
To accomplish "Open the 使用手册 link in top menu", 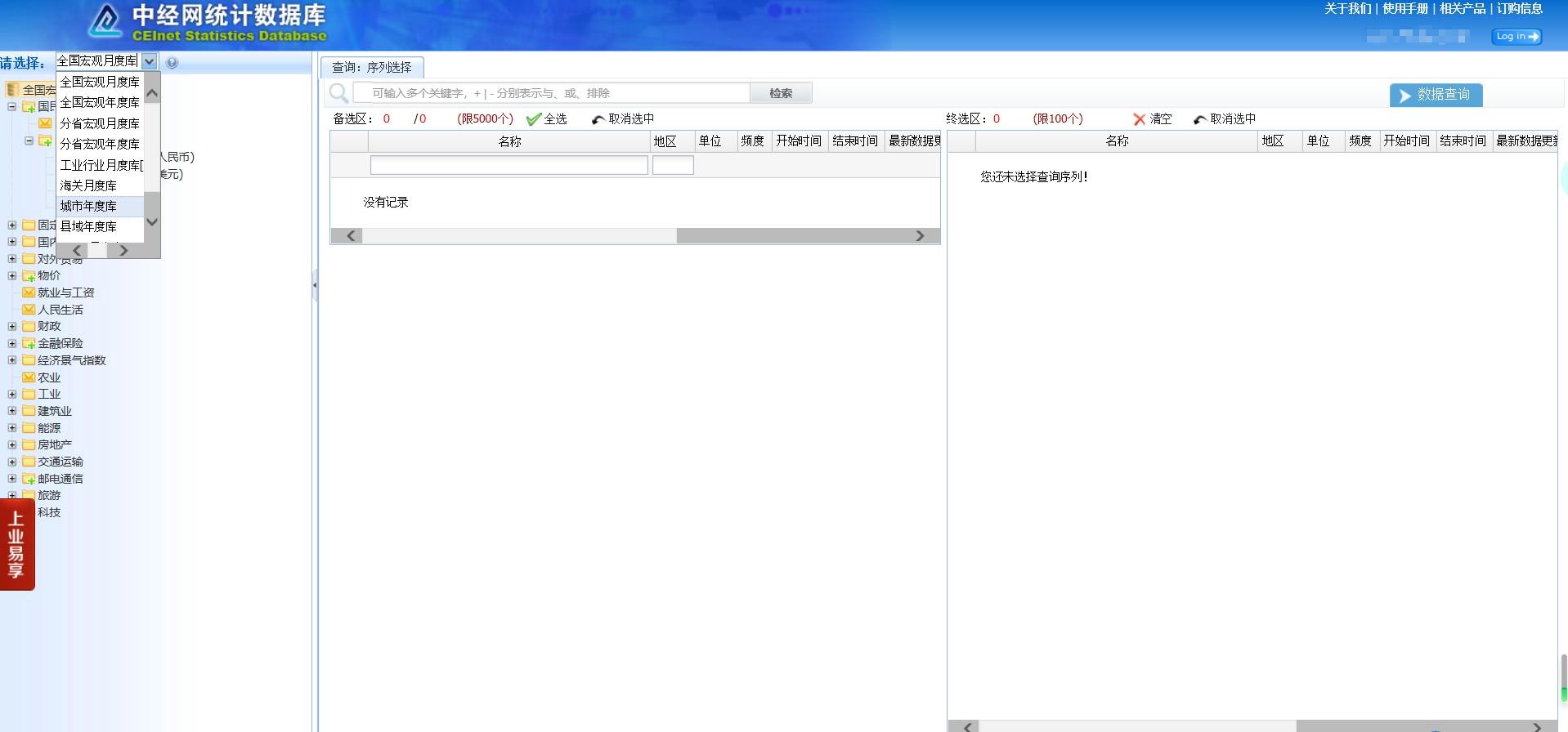I will click(1404, 9).
